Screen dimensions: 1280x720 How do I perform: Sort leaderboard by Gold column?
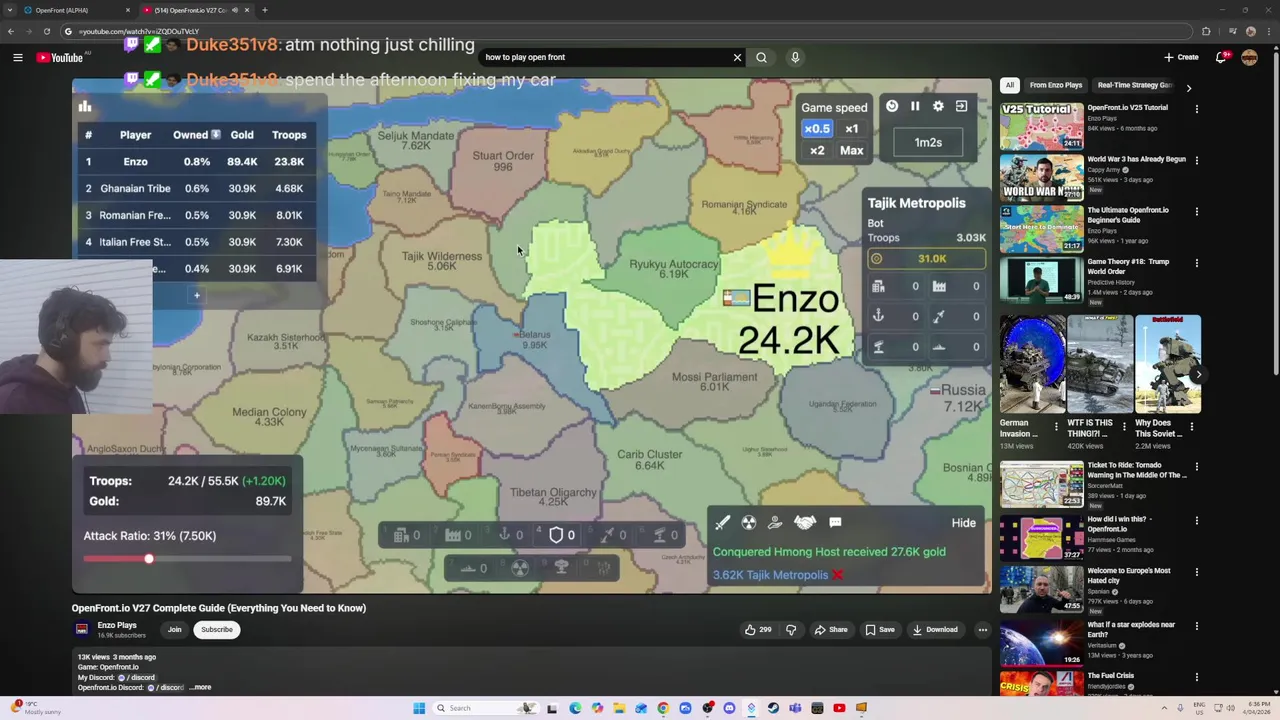242,135
